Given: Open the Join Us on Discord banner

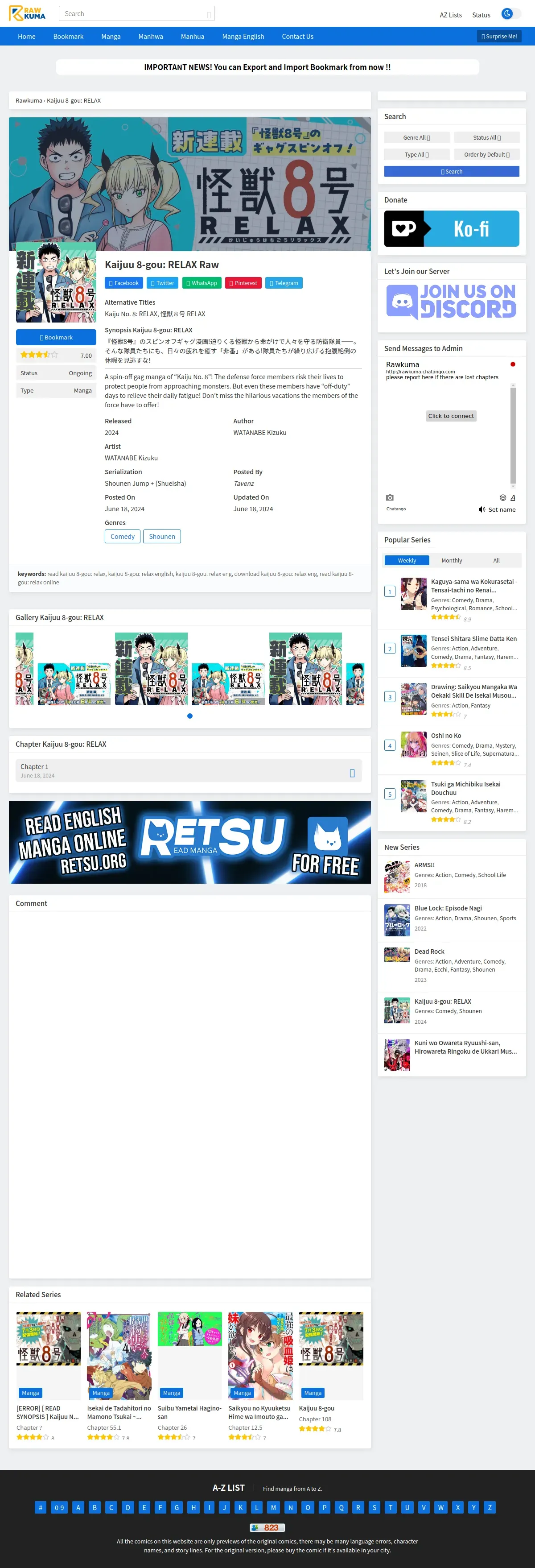Looking at the screenshot, I should pos(452,301).
